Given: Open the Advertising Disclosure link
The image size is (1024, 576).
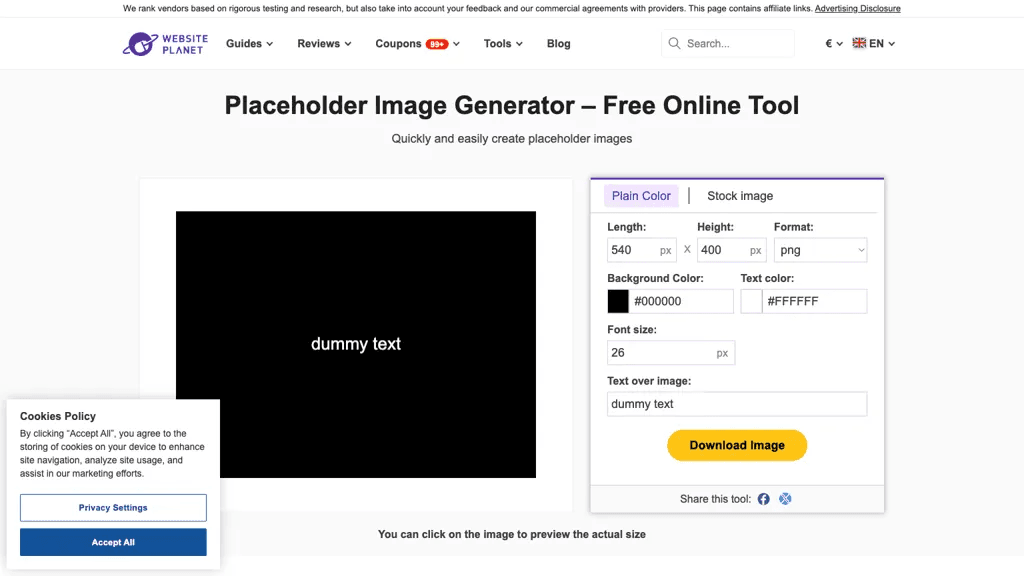Looking at the screenshot, I should (857, 8).
